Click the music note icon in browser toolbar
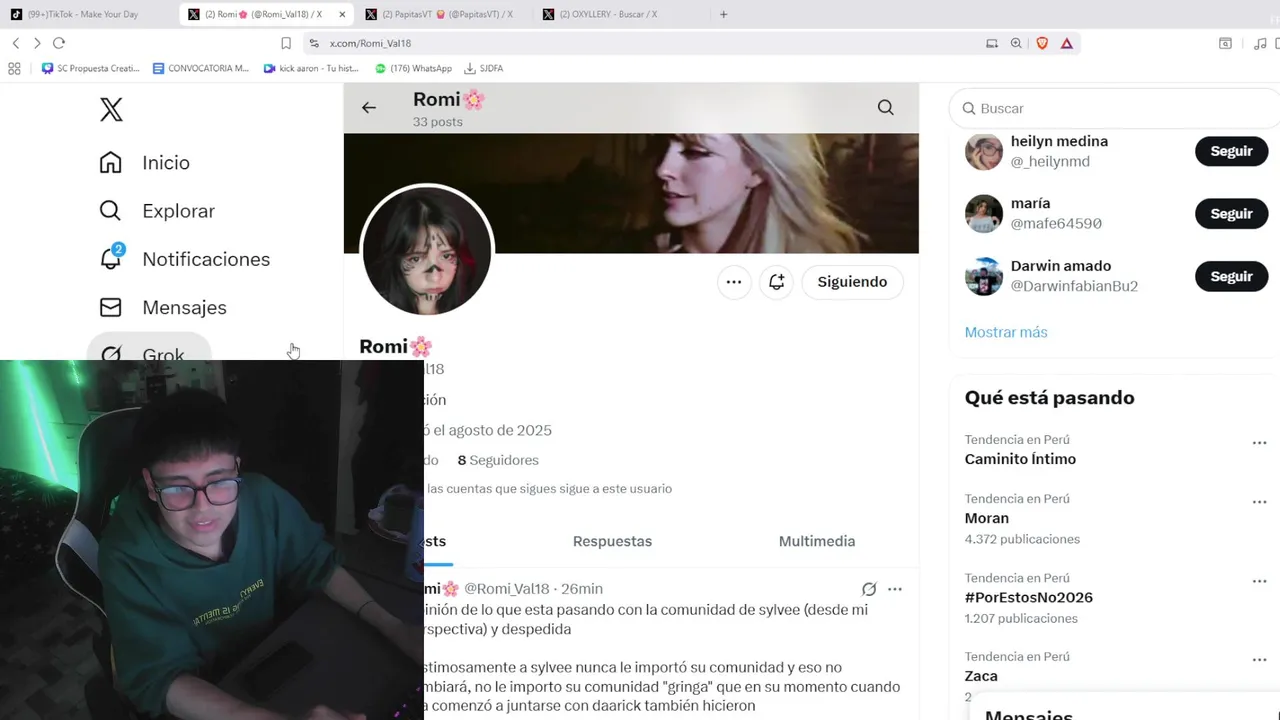Viewport: 1280px width, 720px height. (1260, 43)
